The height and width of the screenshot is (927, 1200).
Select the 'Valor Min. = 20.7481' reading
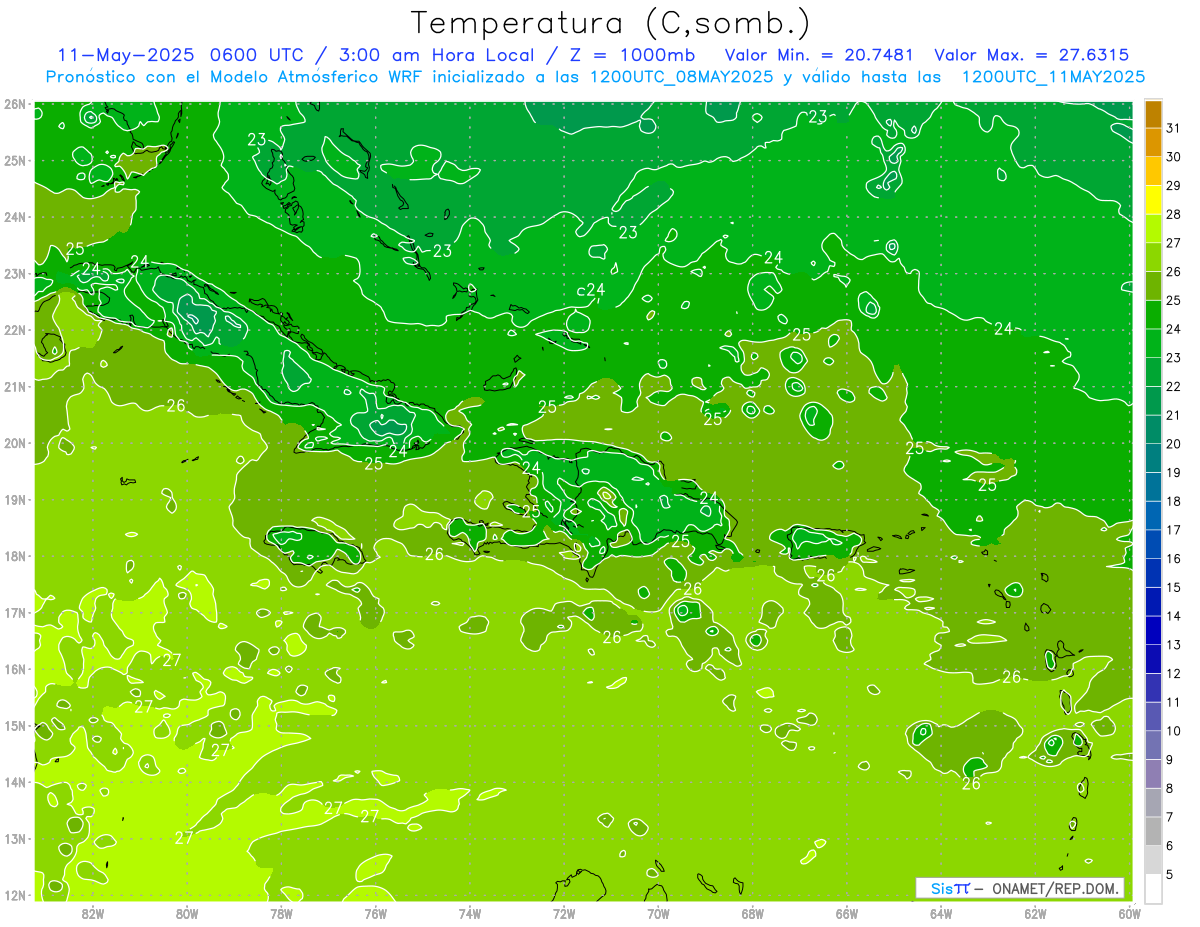(819, 55)
